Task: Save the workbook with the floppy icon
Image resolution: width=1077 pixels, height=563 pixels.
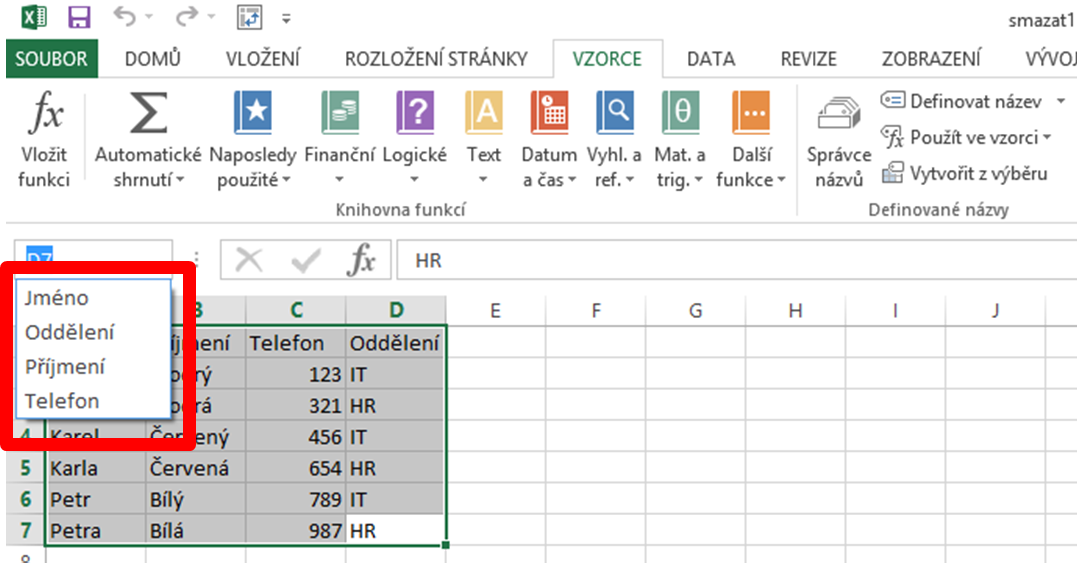Action: click(x=80, y=17)
